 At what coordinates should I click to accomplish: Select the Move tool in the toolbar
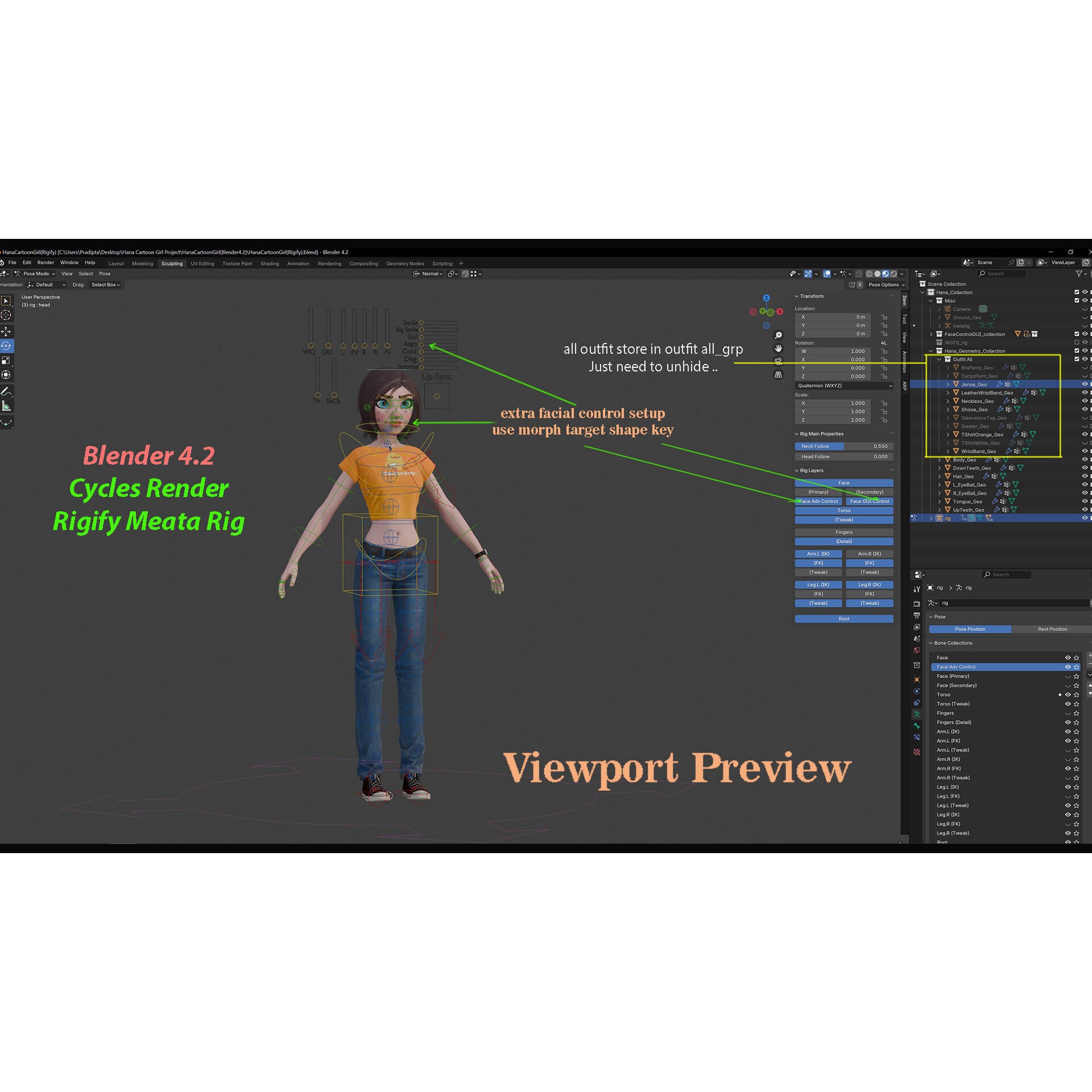tap(6, 331)
